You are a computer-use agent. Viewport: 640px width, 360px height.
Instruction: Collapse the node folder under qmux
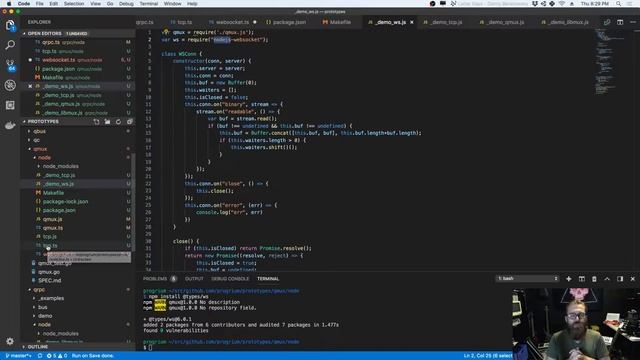[x=44, y=158]
